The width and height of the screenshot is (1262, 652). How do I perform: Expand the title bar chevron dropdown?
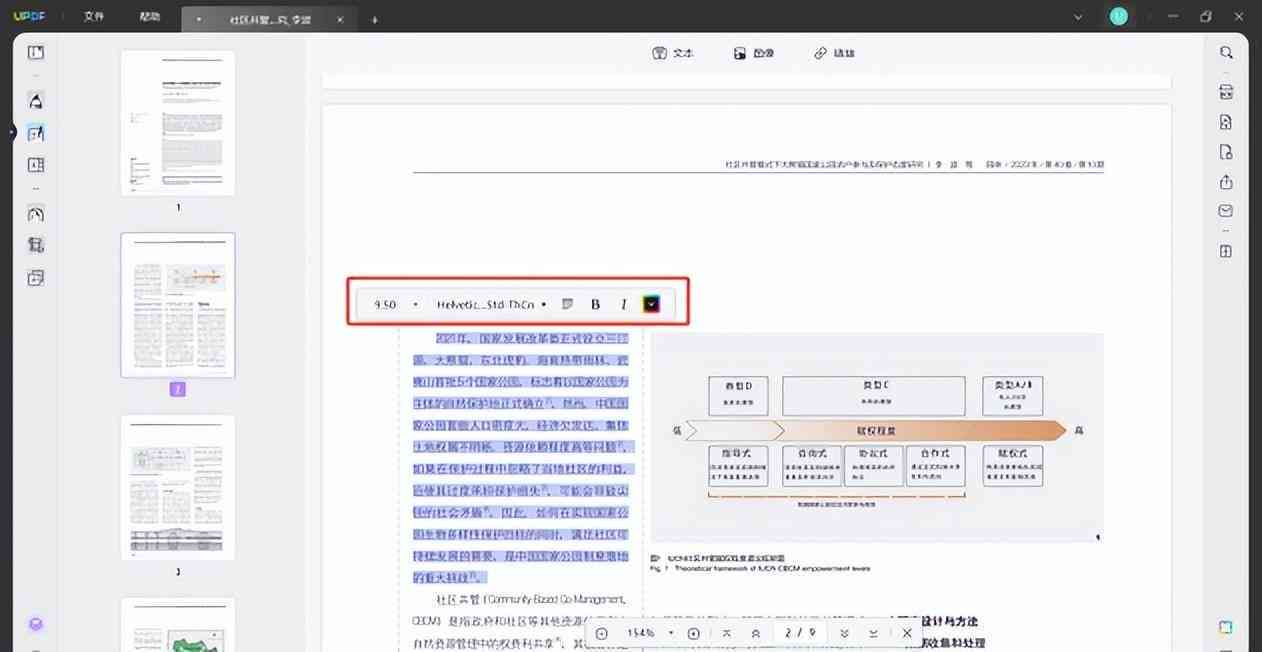[1078, 17]
